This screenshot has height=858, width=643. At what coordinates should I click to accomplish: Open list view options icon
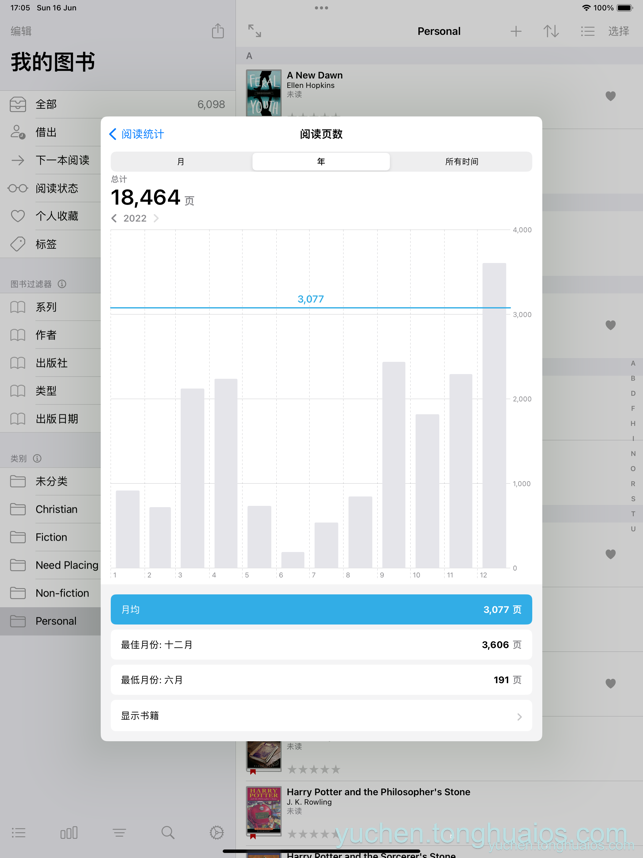(x=588, y=31)
